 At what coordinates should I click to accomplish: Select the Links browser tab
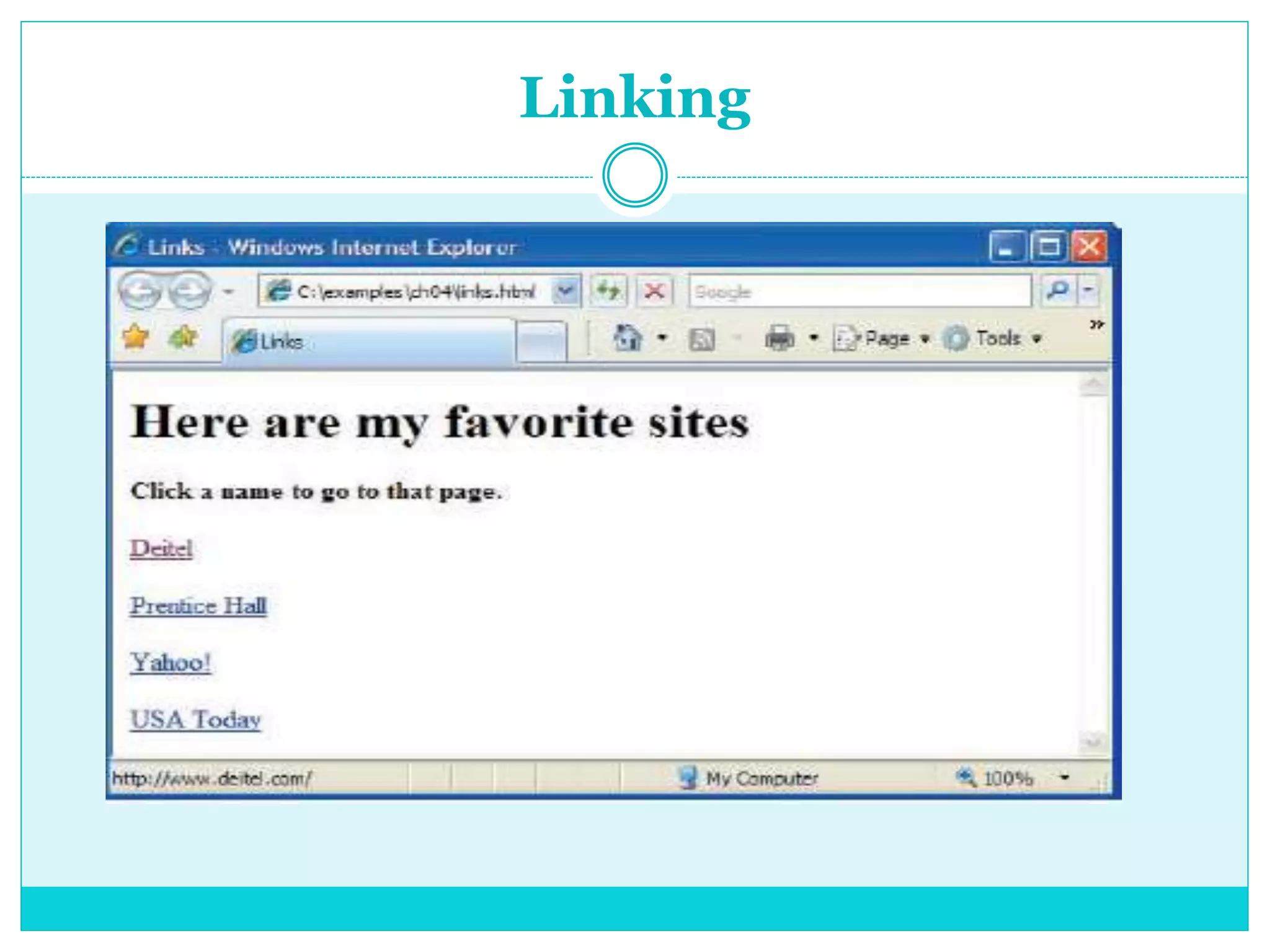(368, 341)
